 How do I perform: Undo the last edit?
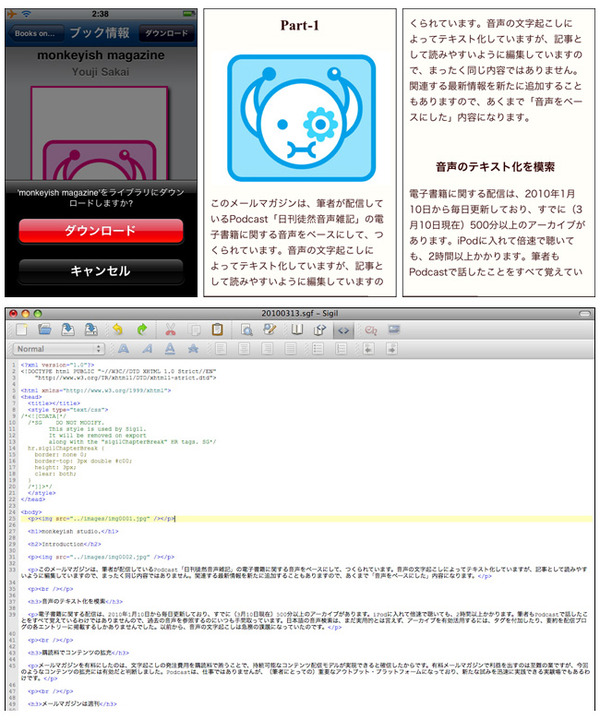118,329
